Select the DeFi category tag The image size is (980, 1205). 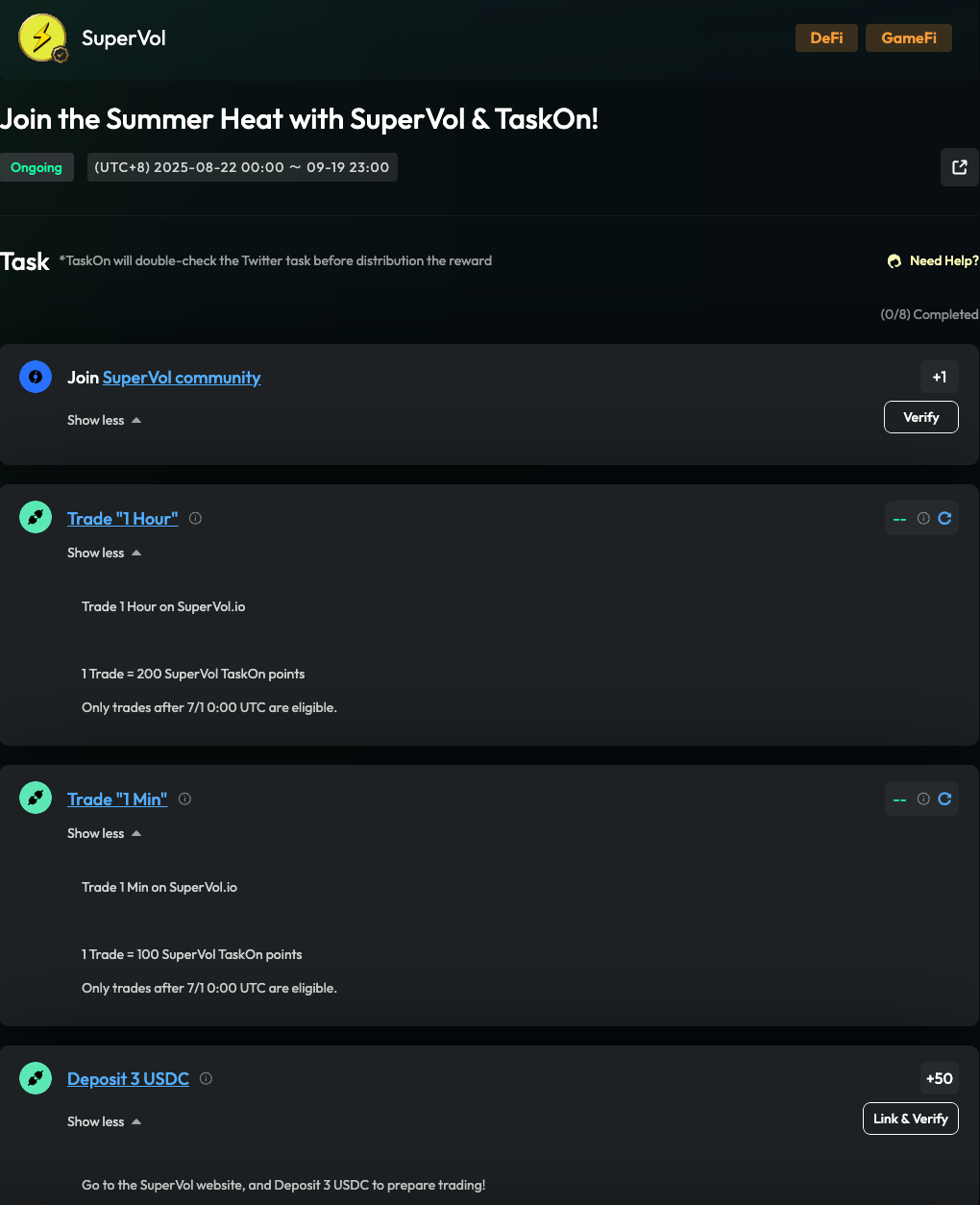[826, 38]
